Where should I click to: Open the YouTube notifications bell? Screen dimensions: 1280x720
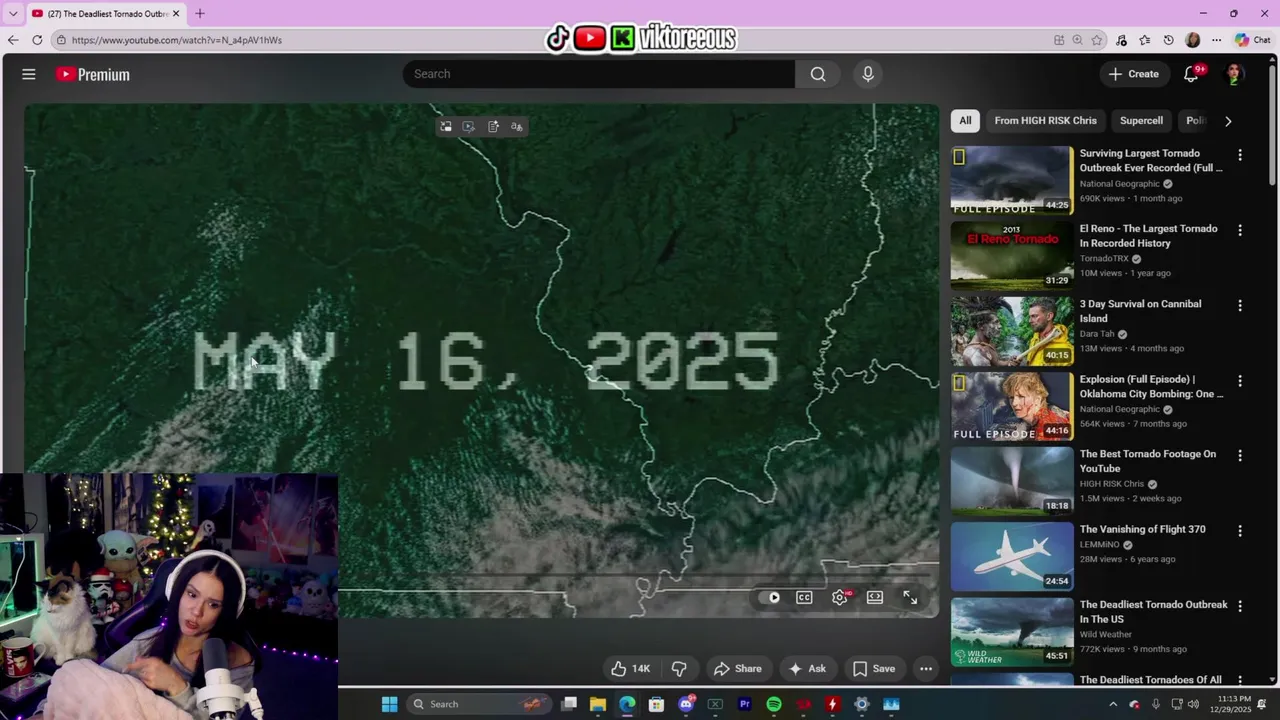[1191, 74]
